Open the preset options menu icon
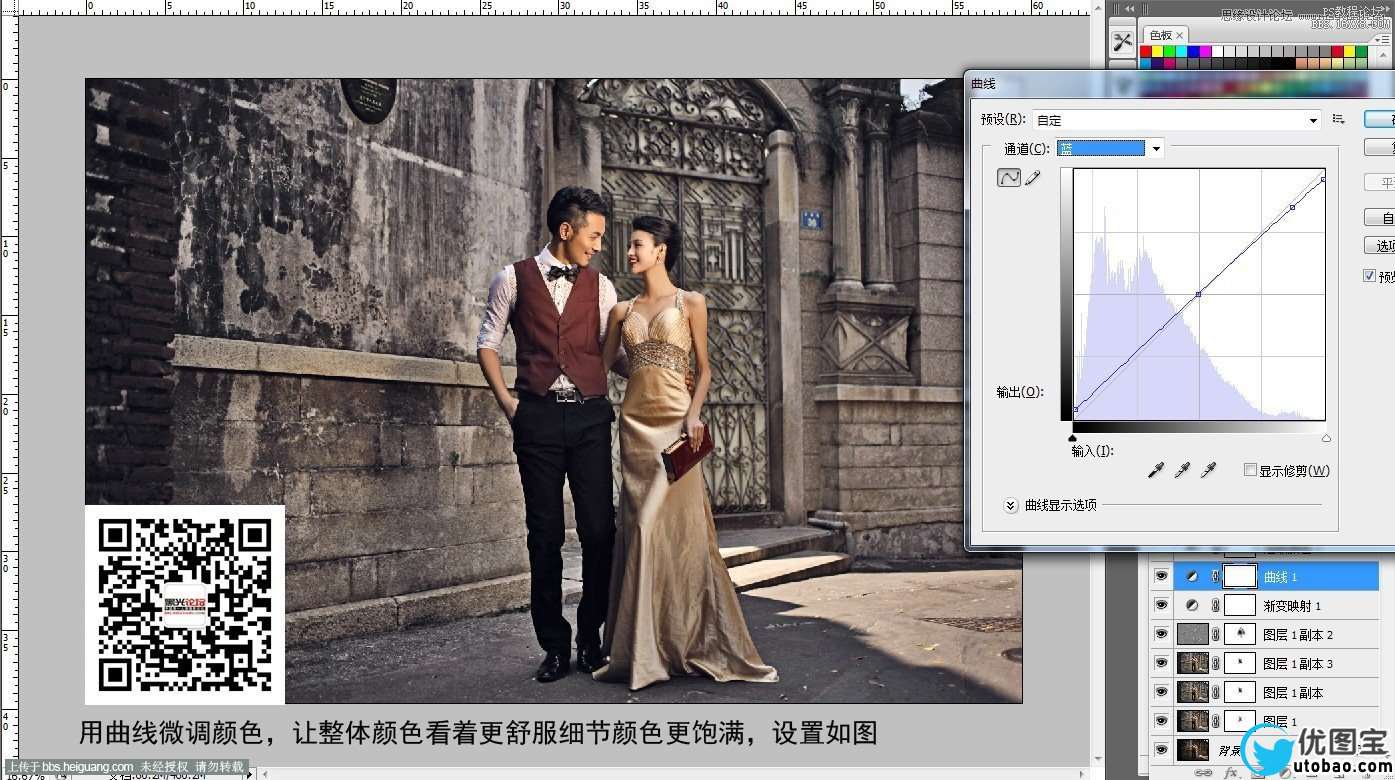The width and height of the screenshot is (1395, 780). coord(1339,119)
